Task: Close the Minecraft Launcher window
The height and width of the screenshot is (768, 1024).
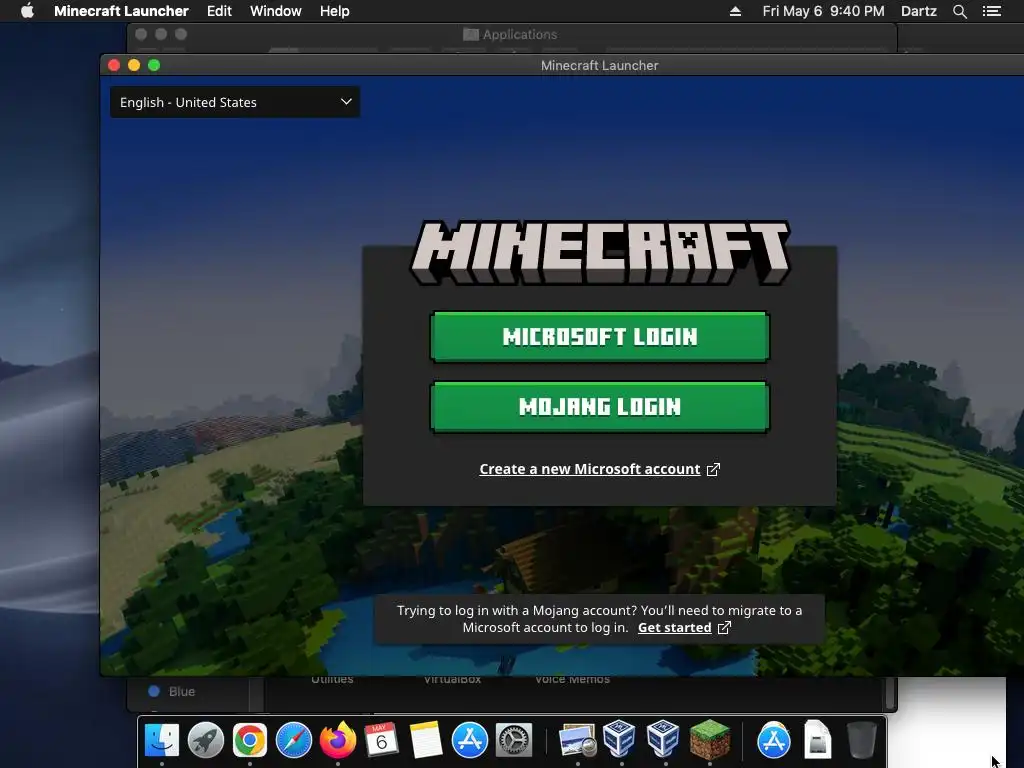Action: (x=114, y=65)
